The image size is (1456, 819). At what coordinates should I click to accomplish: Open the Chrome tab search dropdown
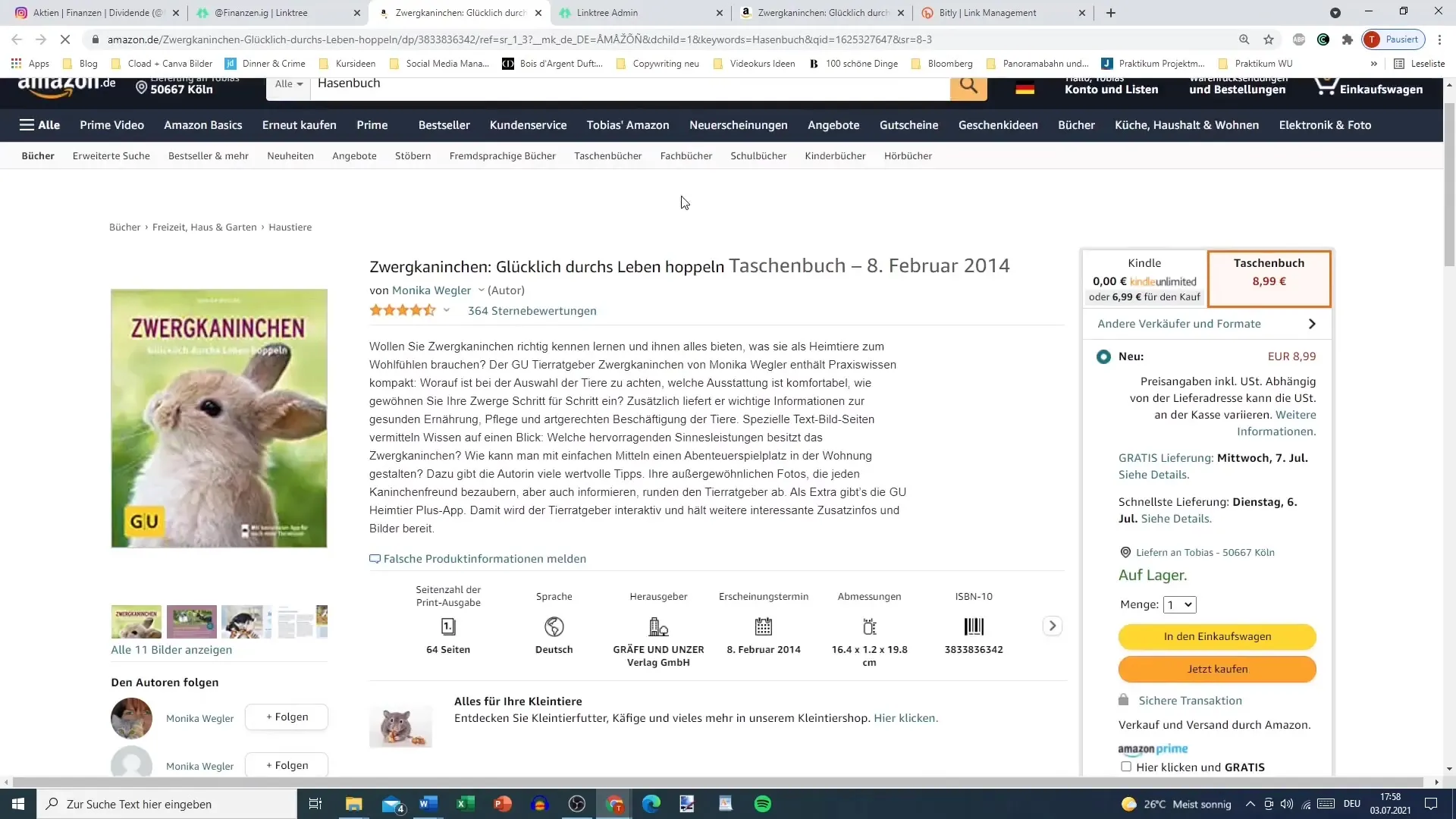pos(1335,13)
